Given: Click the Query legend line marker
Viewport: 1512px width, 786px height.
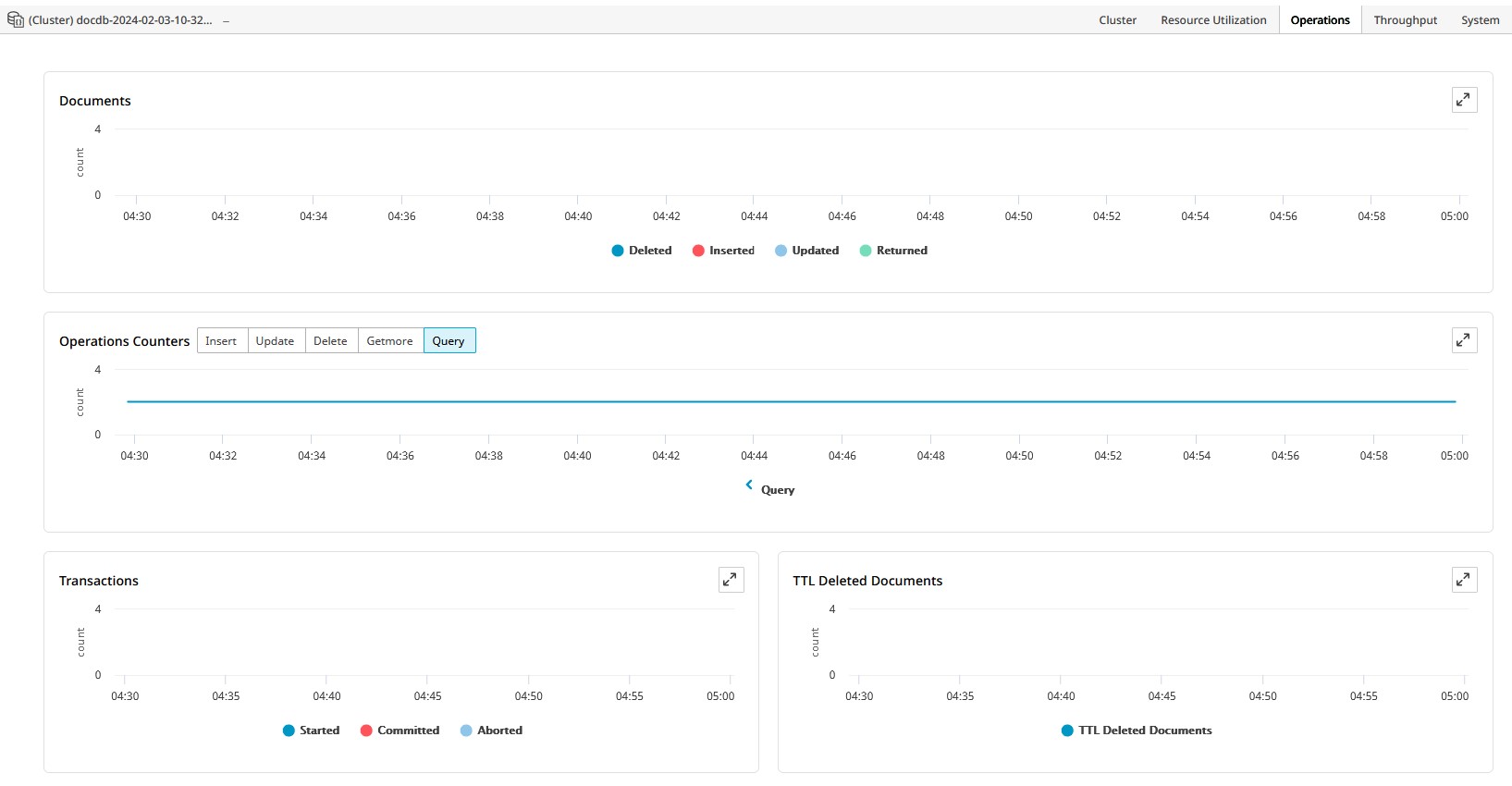Looking at the screenshot, I should click(x=749, y=485).
